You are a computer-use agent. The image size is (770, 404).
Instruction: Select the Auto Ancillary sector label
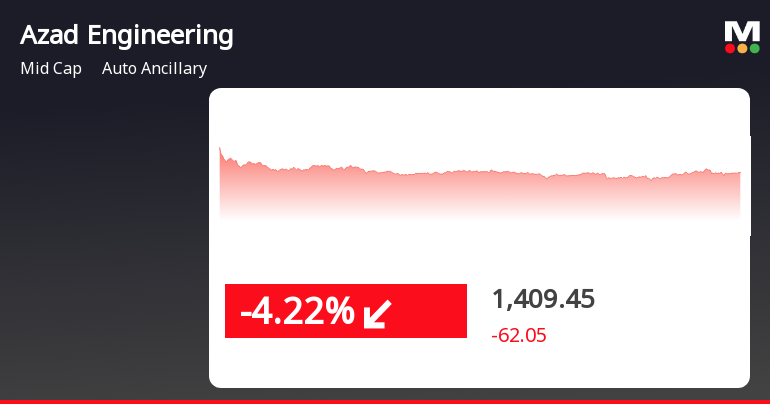point(154,69)
